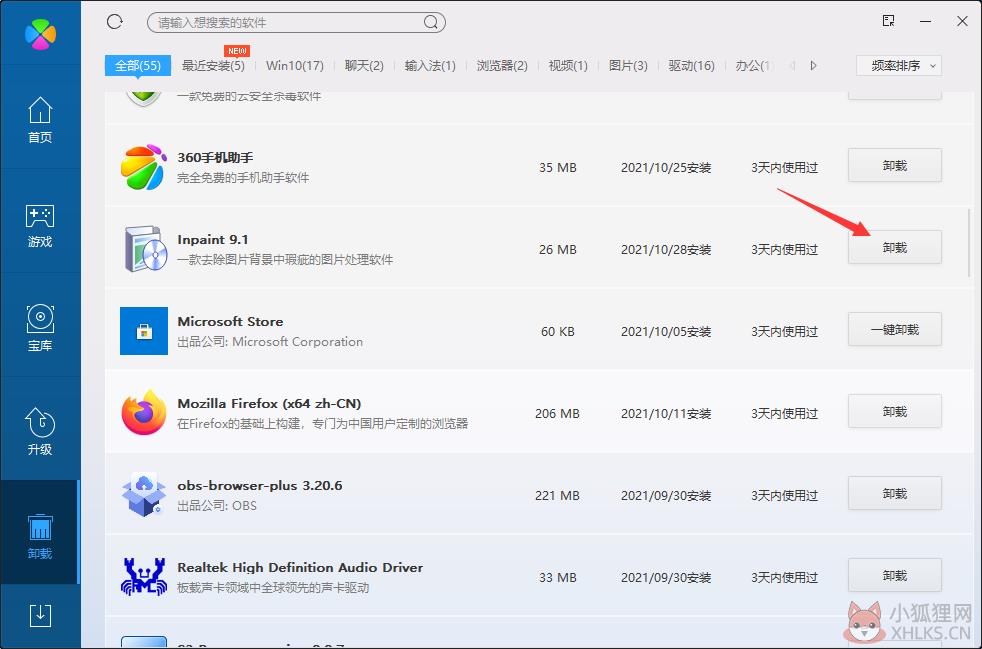Open the 升级 upgrade section
This screenshot has width=982, height=649.
point(40,432)
